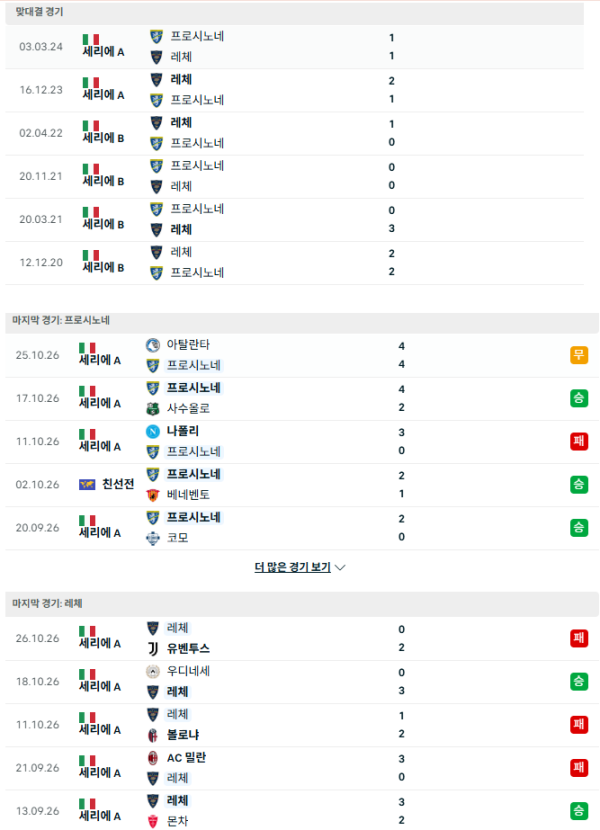Viewport: 600px width, 830px height.
Task: Click the Atalanta club crest icon
Action: tap(153, 345)
